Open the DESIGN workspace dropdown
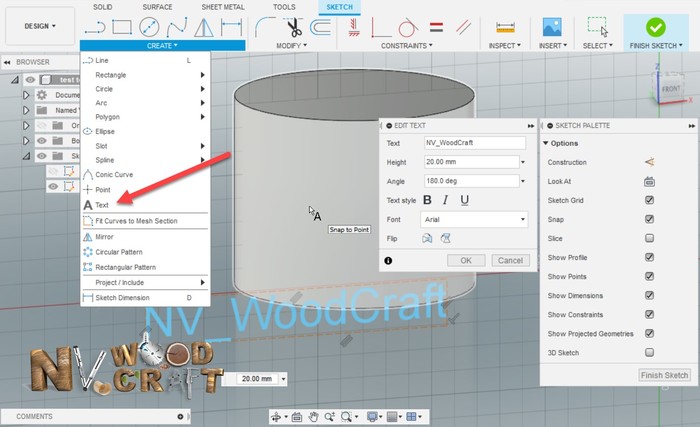700x427 pixels. 40,26
